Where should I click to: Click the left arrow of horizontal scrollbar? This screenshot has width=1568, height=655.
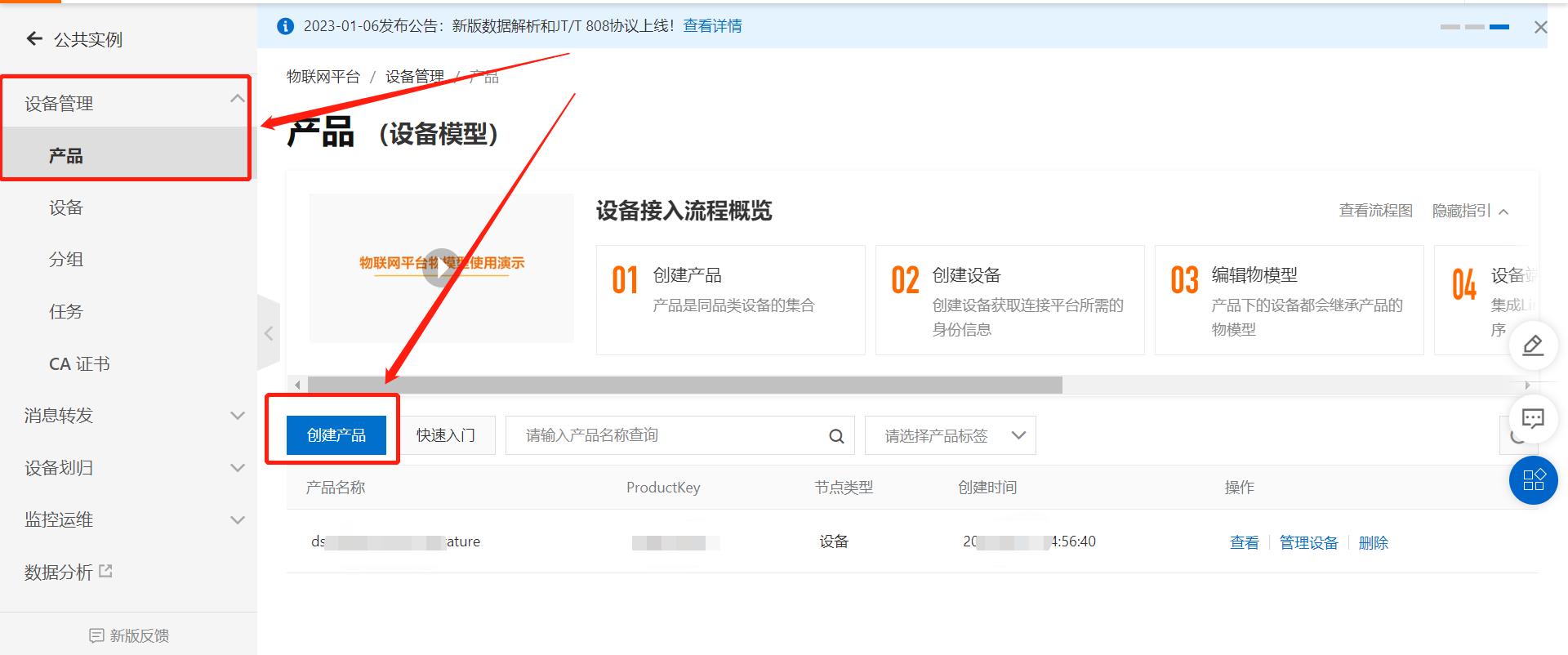(297, 385)
